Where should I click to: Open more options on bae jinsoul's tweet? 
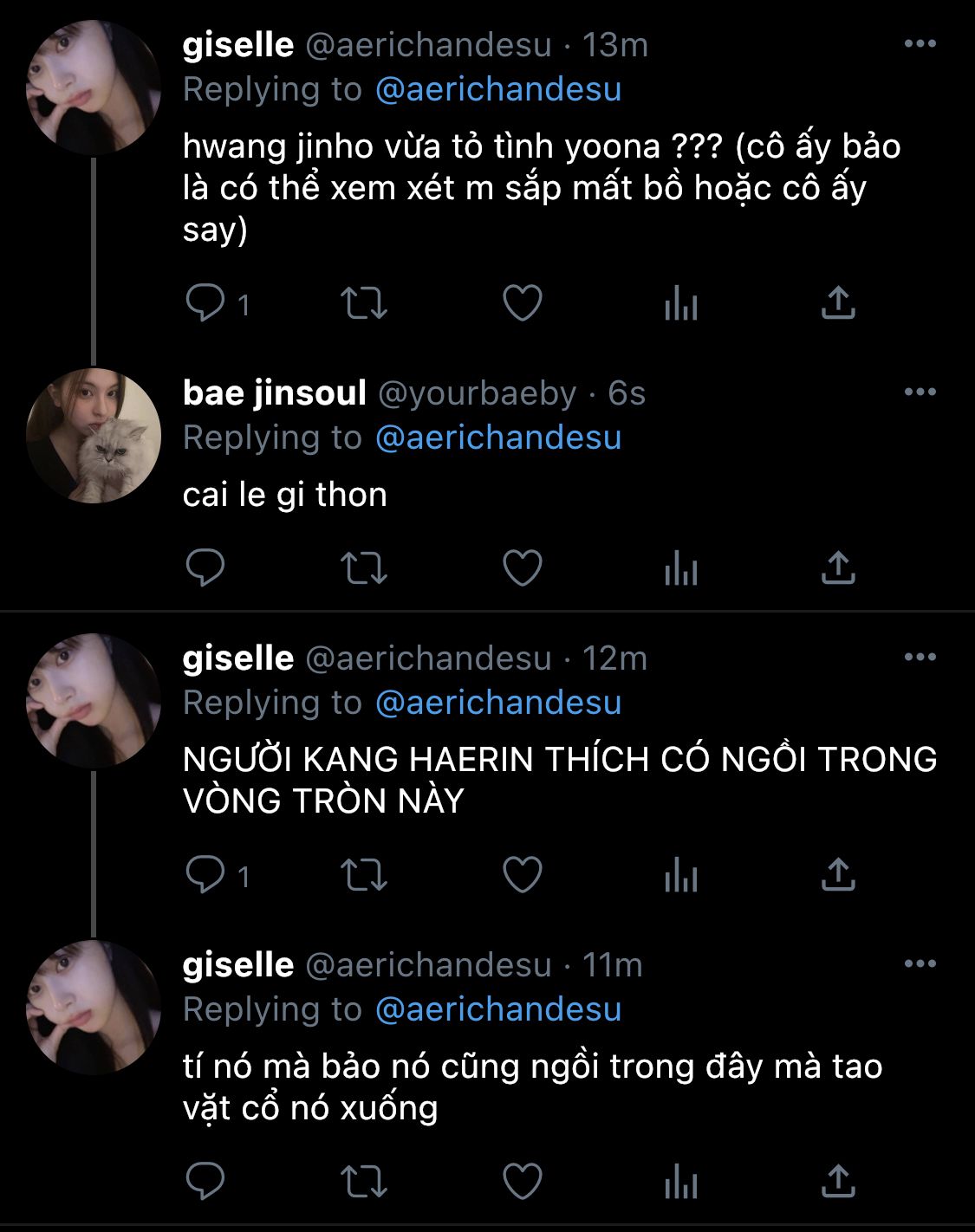coord(920,392)
